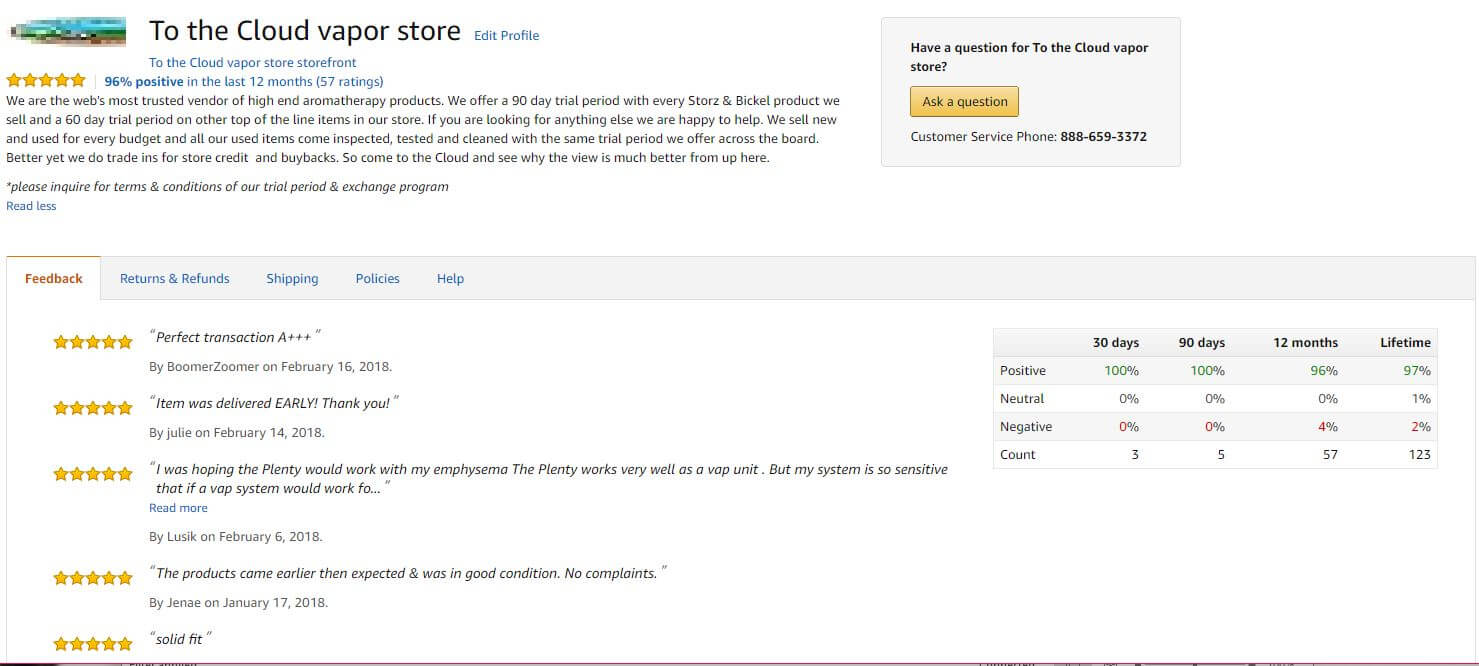Select the Feedback tab
The image size is (1479, 666).
coord(54,279)
